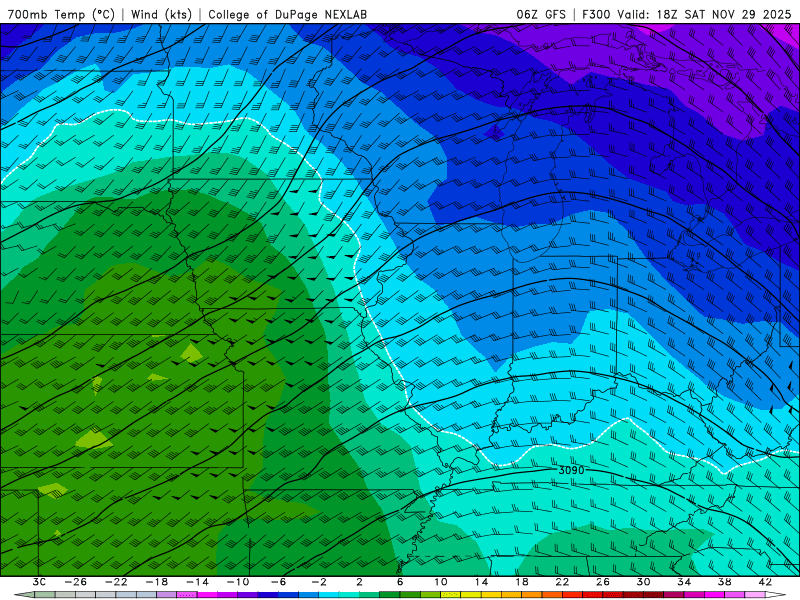Viewport: 800px width, 600px height.
Task: Click the '42' color scale label
Action: (765, 582)
